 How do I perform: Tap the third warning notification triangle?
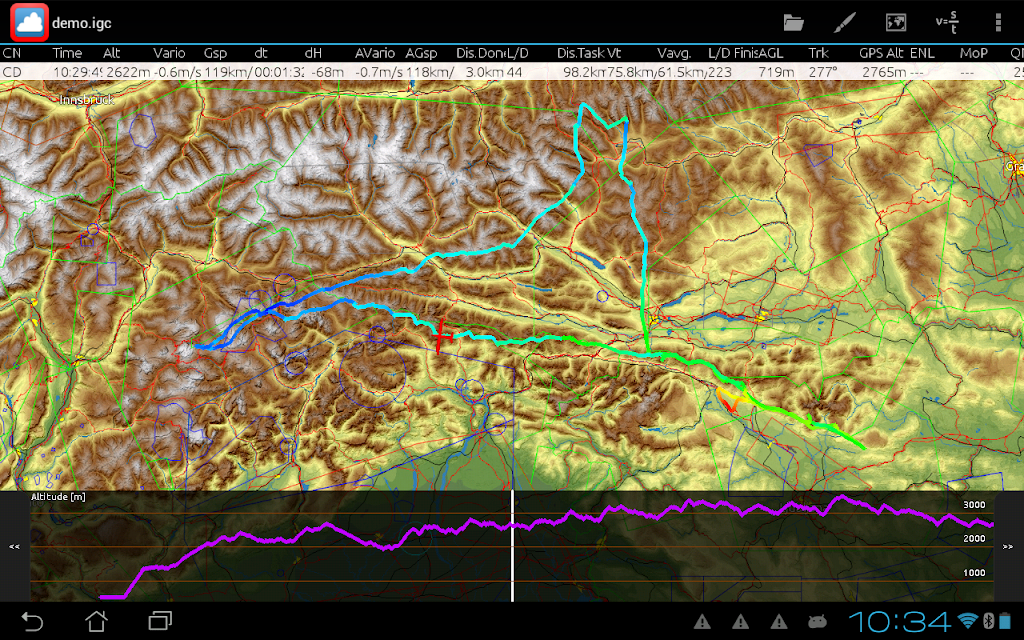pos(779,621)
